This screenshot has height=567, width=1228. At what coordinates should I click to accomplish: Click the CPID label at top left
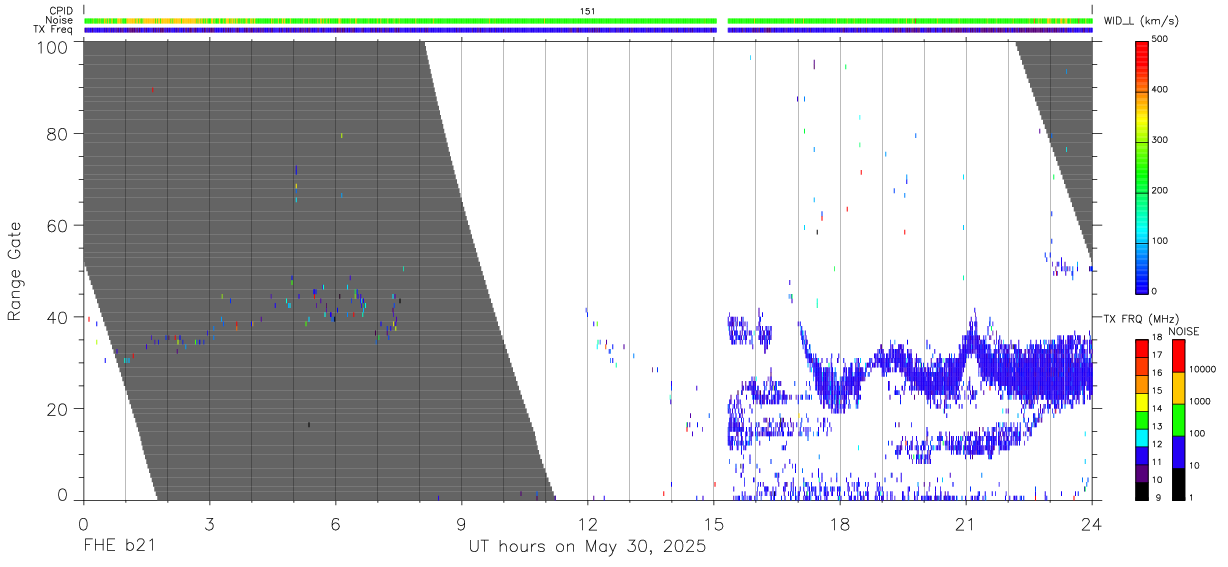click(62, 11)
